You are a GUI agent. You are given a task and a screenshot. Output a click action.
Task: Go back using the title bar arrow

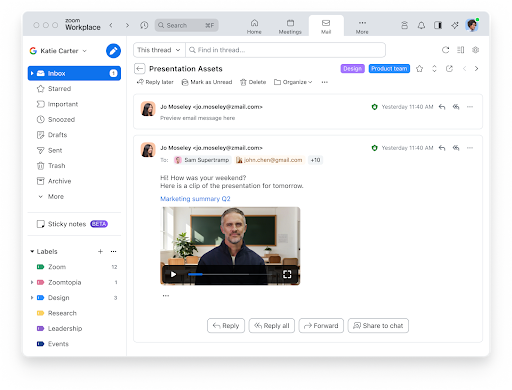click(111, 25)
